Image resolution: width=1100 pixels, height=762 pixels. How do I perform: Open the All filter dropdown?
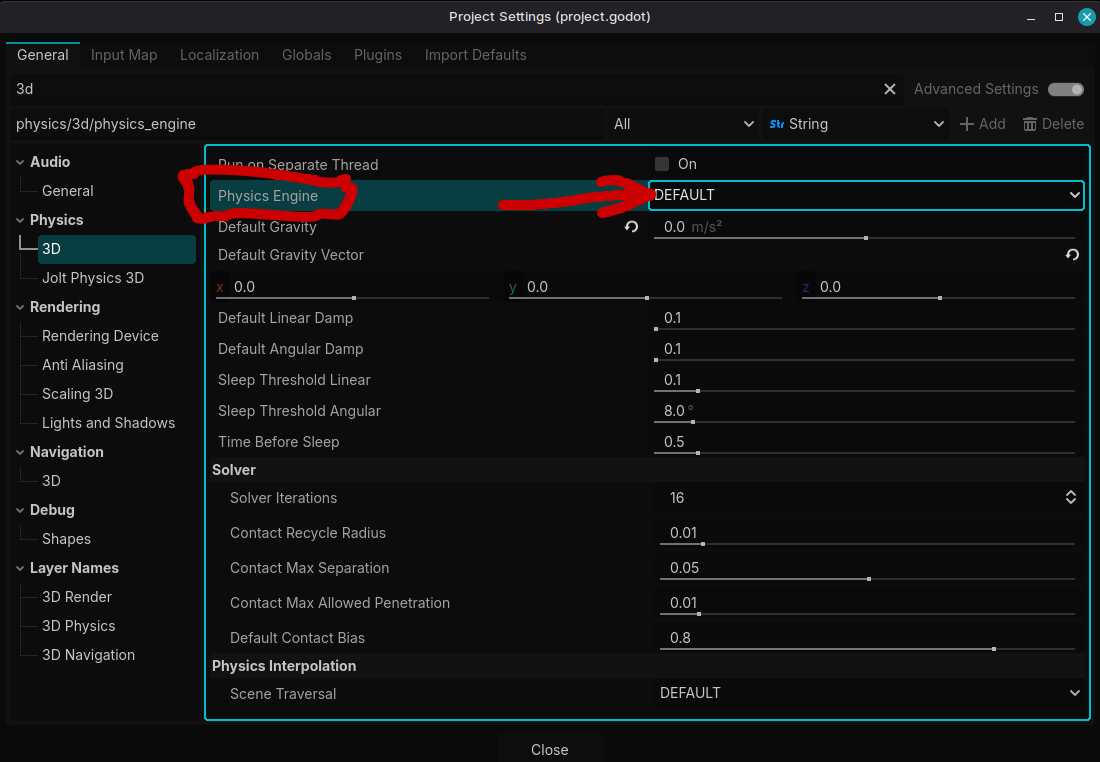pos(683,124)
